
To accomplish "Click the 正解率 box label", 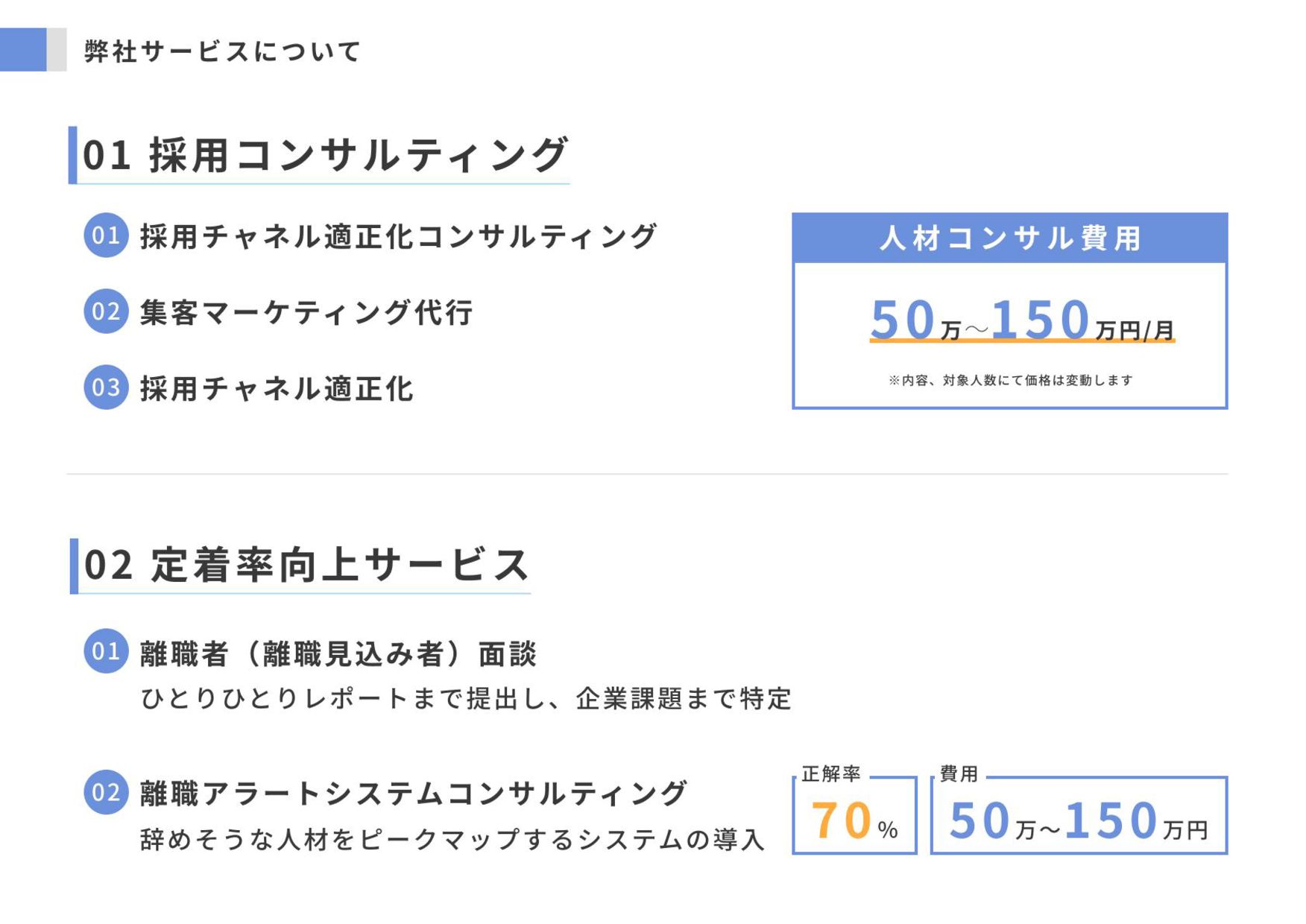I will (x=831, y=774).
